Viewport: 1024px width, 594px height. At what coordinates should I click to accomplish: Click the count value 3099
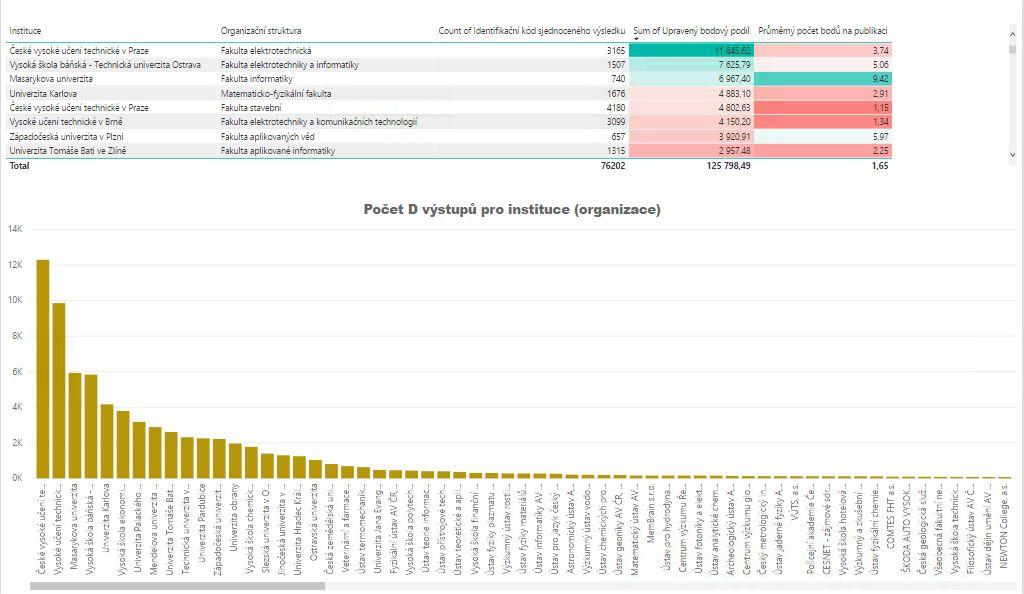615,122
